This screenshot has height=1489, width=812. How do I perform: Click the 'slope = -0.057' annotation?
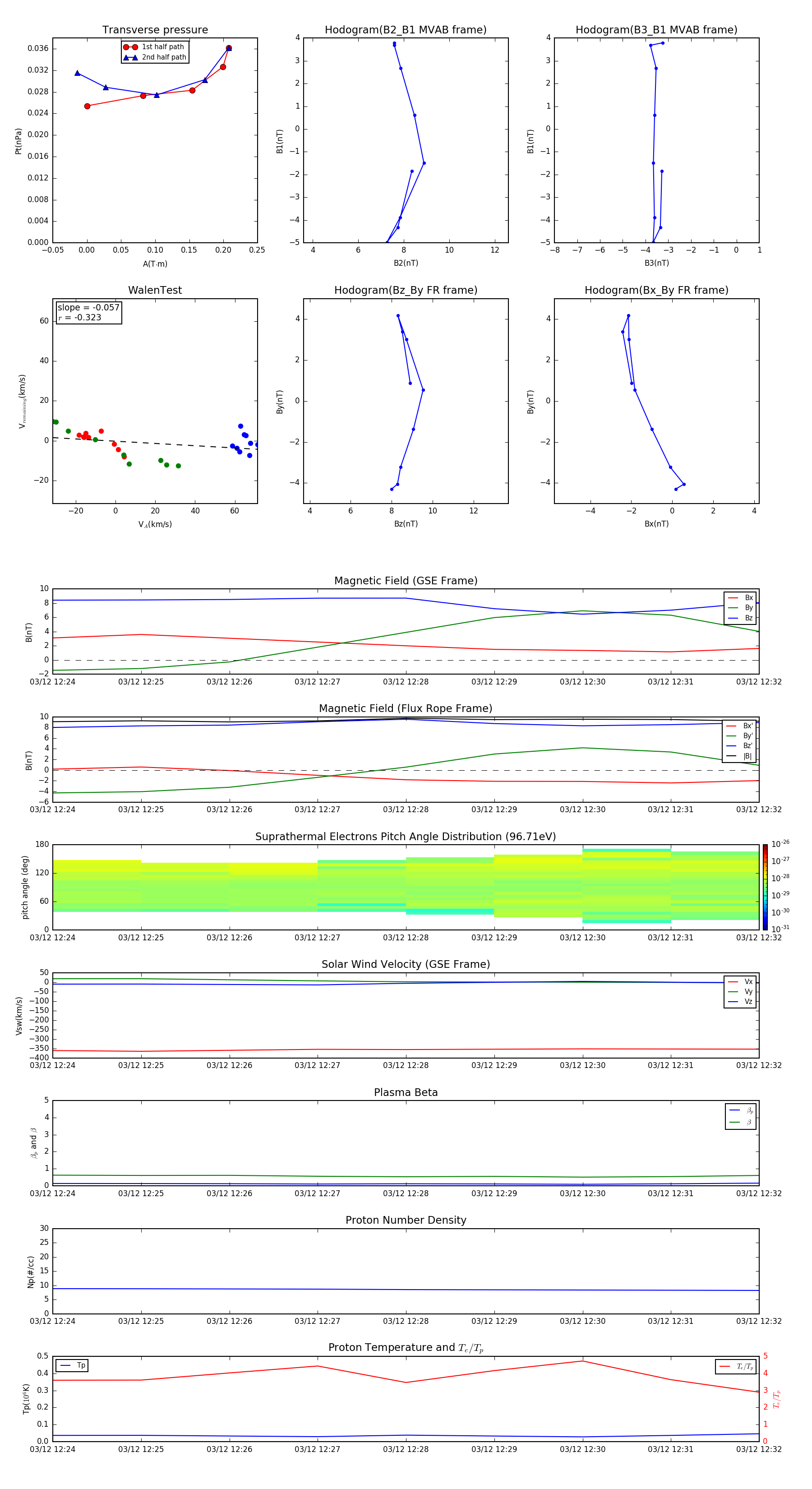click(x=88, y=308)
